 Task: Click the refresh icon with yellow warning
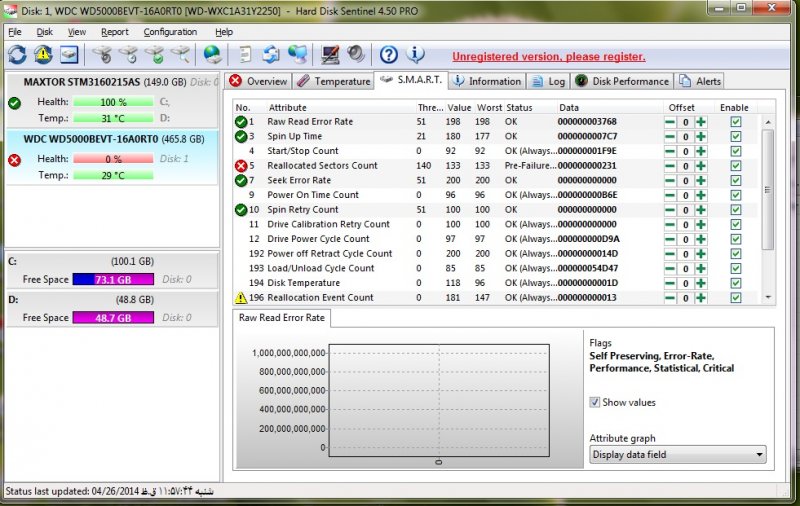coord(43,54)
